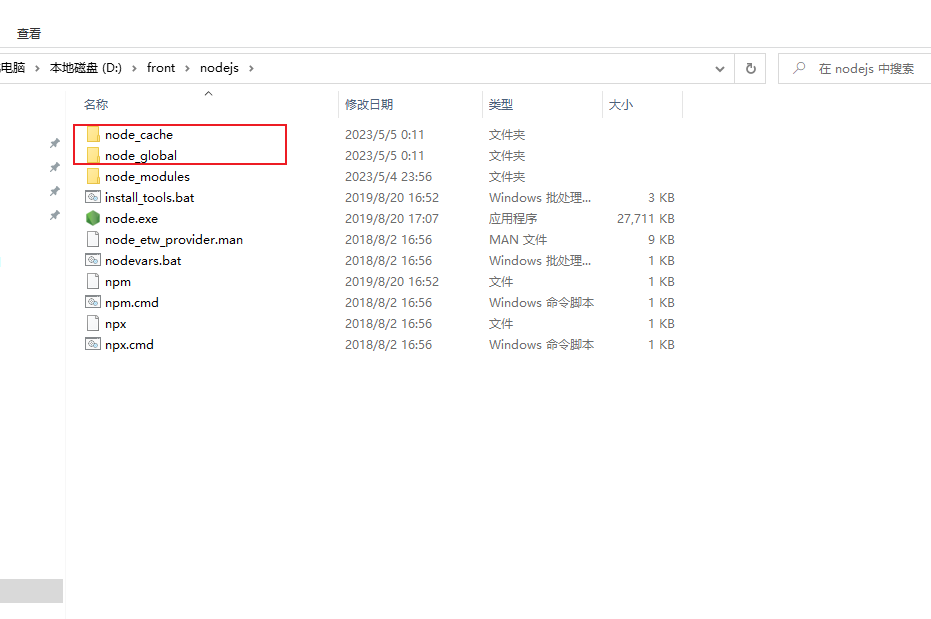Select file name nodevars.bat

[x=143, y=261]
